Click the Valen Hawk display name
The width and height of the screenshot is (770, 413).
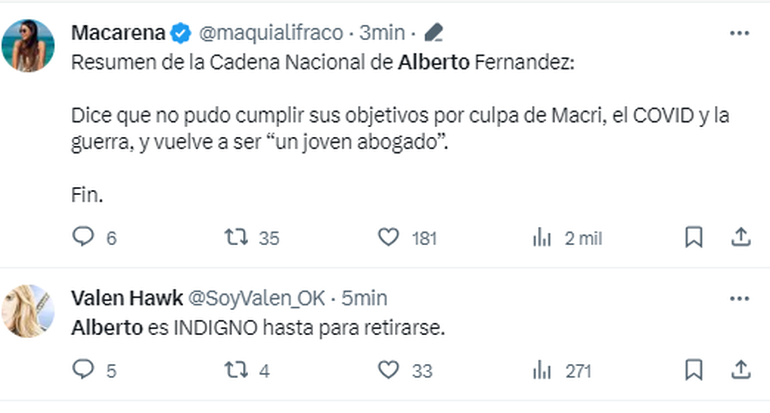tap(124, 298)
